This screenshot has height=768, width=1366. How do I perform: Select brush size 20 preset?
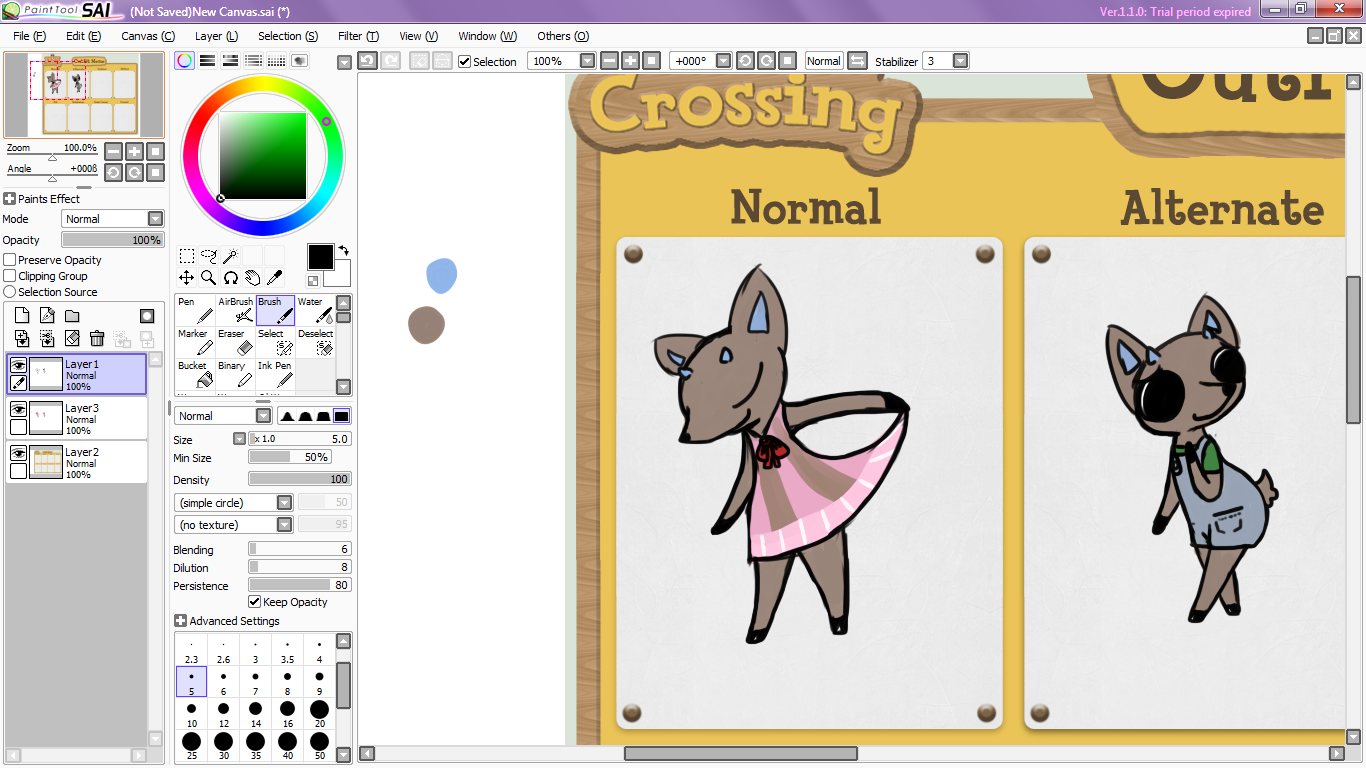[x=319, y=712]
